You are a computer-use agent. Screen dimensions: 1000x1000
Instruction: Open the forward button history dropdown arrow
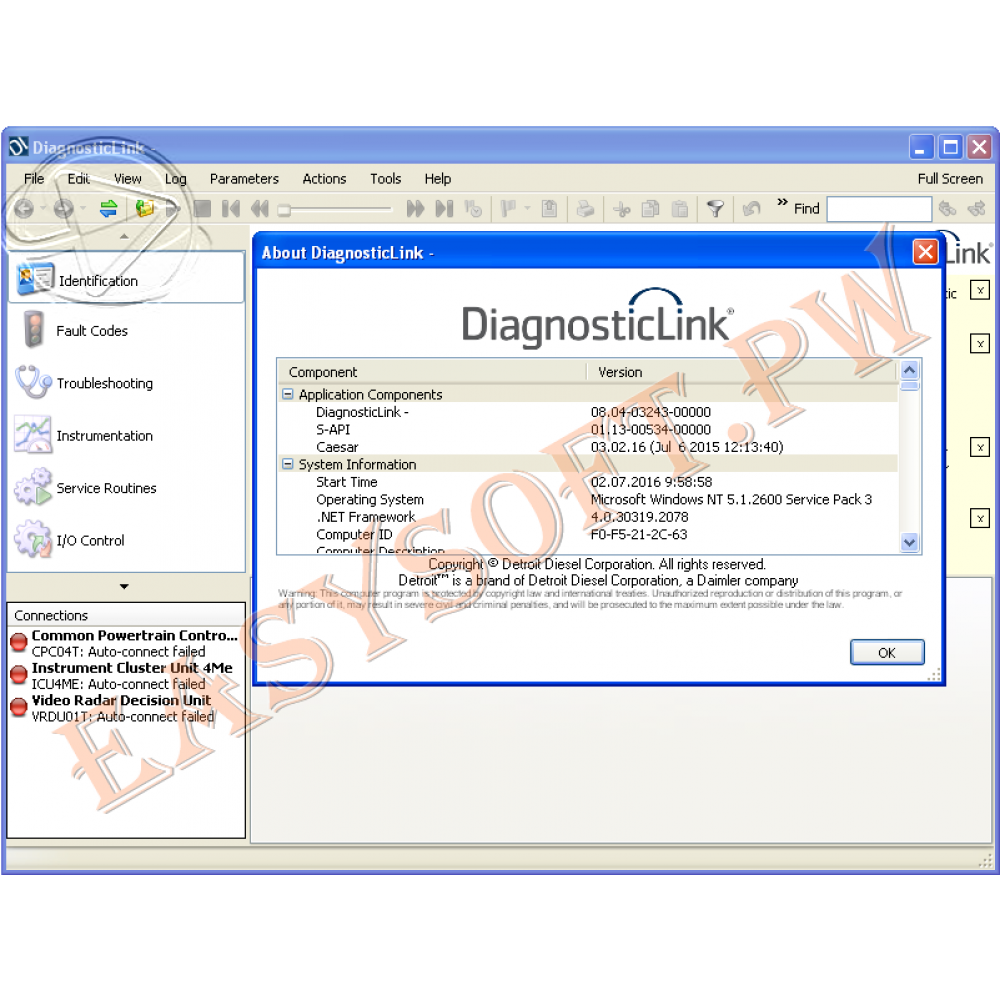coord(82,209)
